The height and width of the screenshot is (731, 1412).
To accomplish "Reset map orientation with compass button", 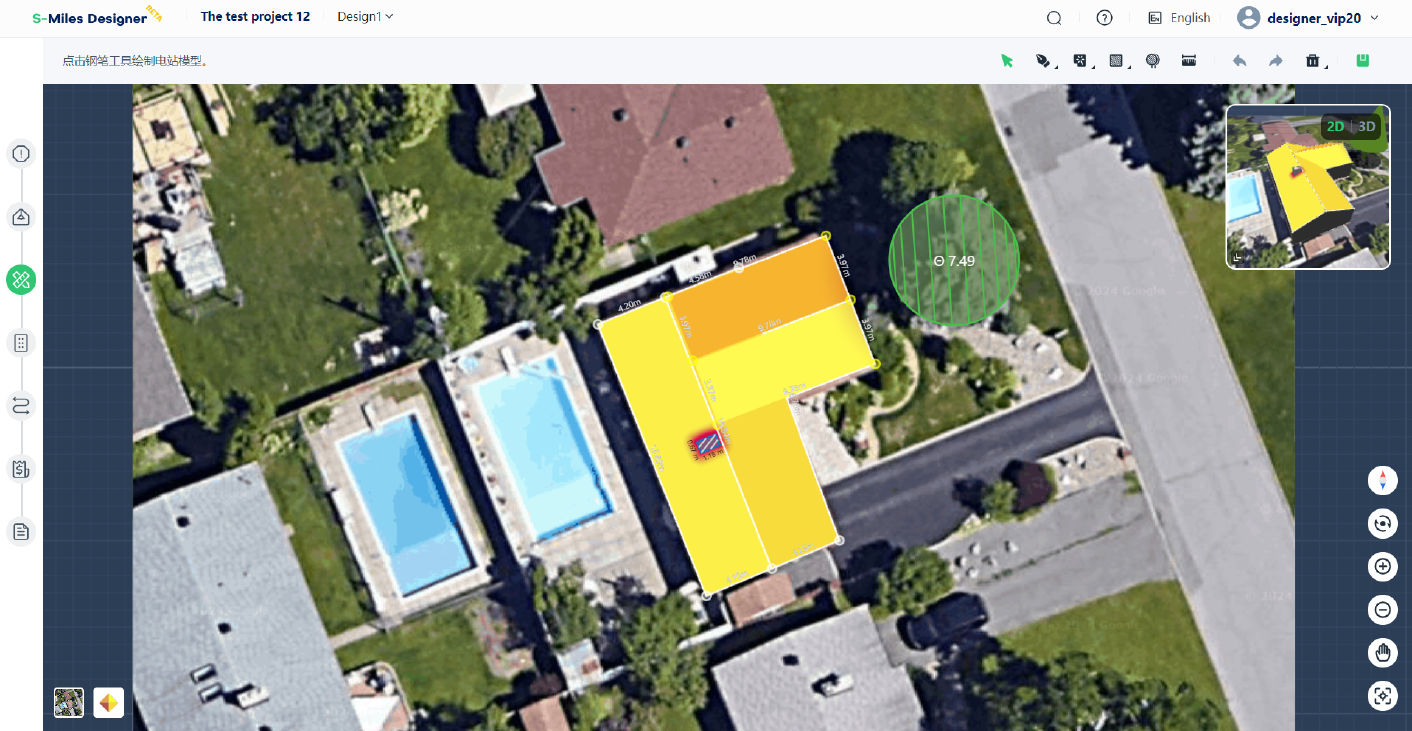I will pyautogui.click(x=1383, y=480).
